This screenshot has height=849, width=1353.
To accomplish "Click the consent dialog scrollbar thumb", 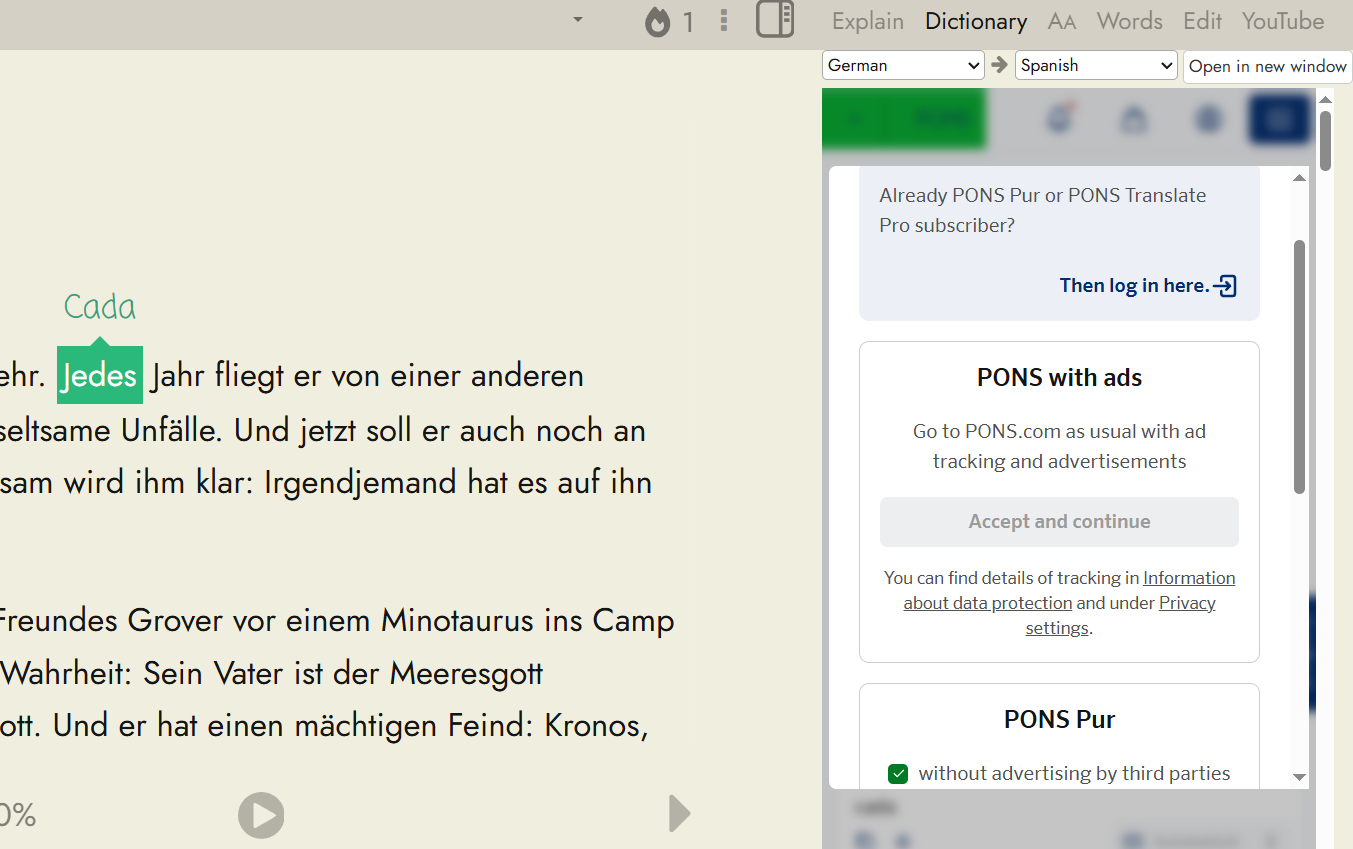I will tap(1299, 366).
